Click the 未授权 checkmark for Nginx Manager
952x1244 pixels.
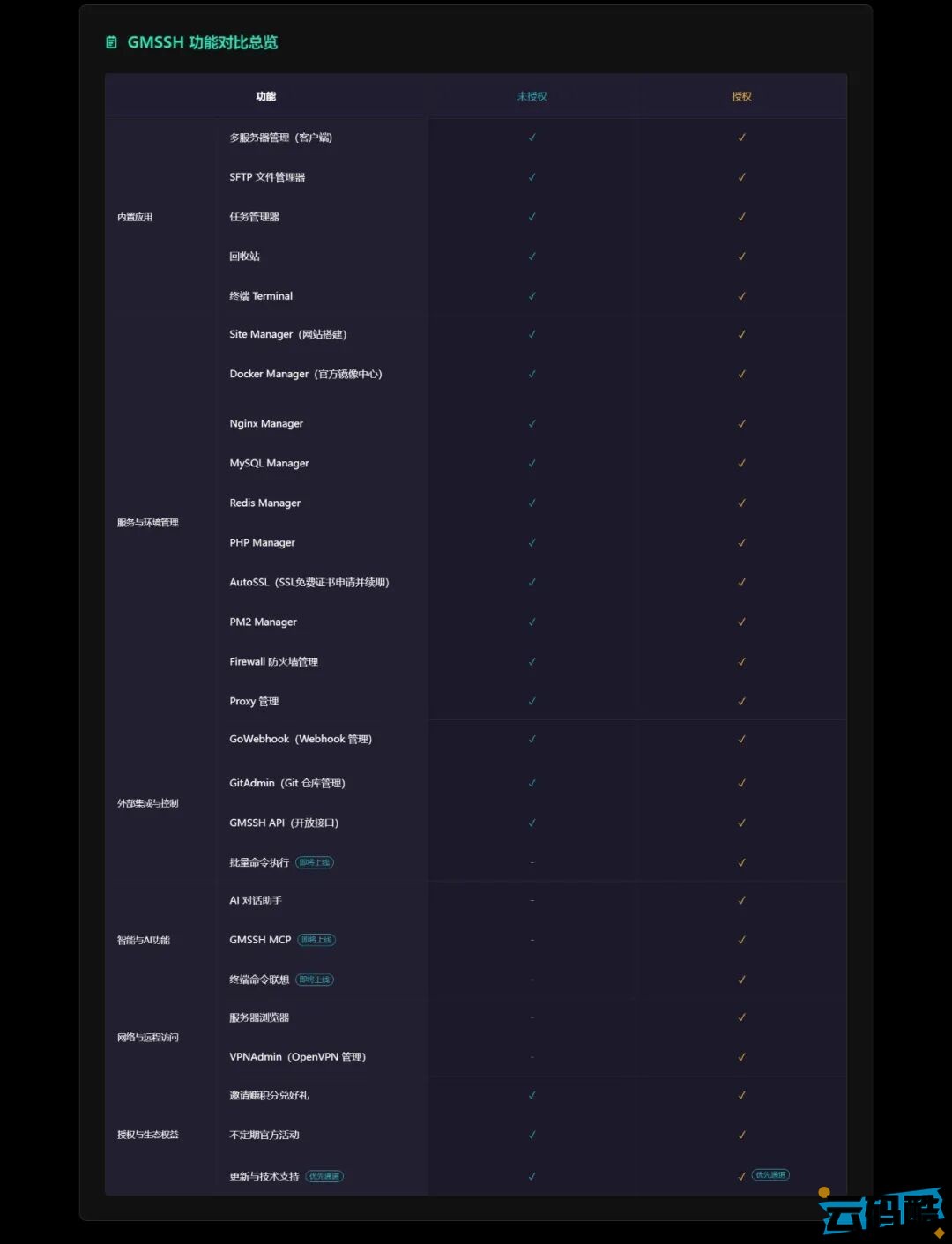[532, 424]
